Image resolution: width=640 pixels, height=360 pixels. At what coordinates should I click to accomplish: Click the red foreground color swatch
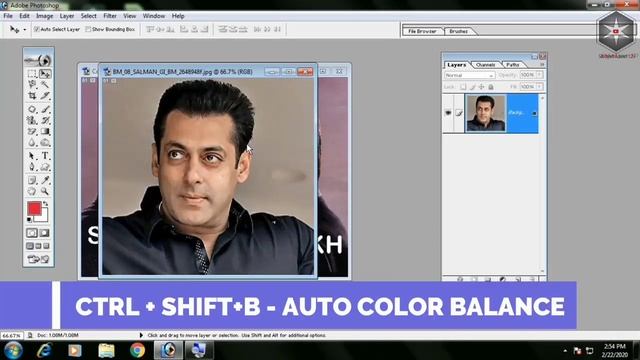(x=33, y=208)
